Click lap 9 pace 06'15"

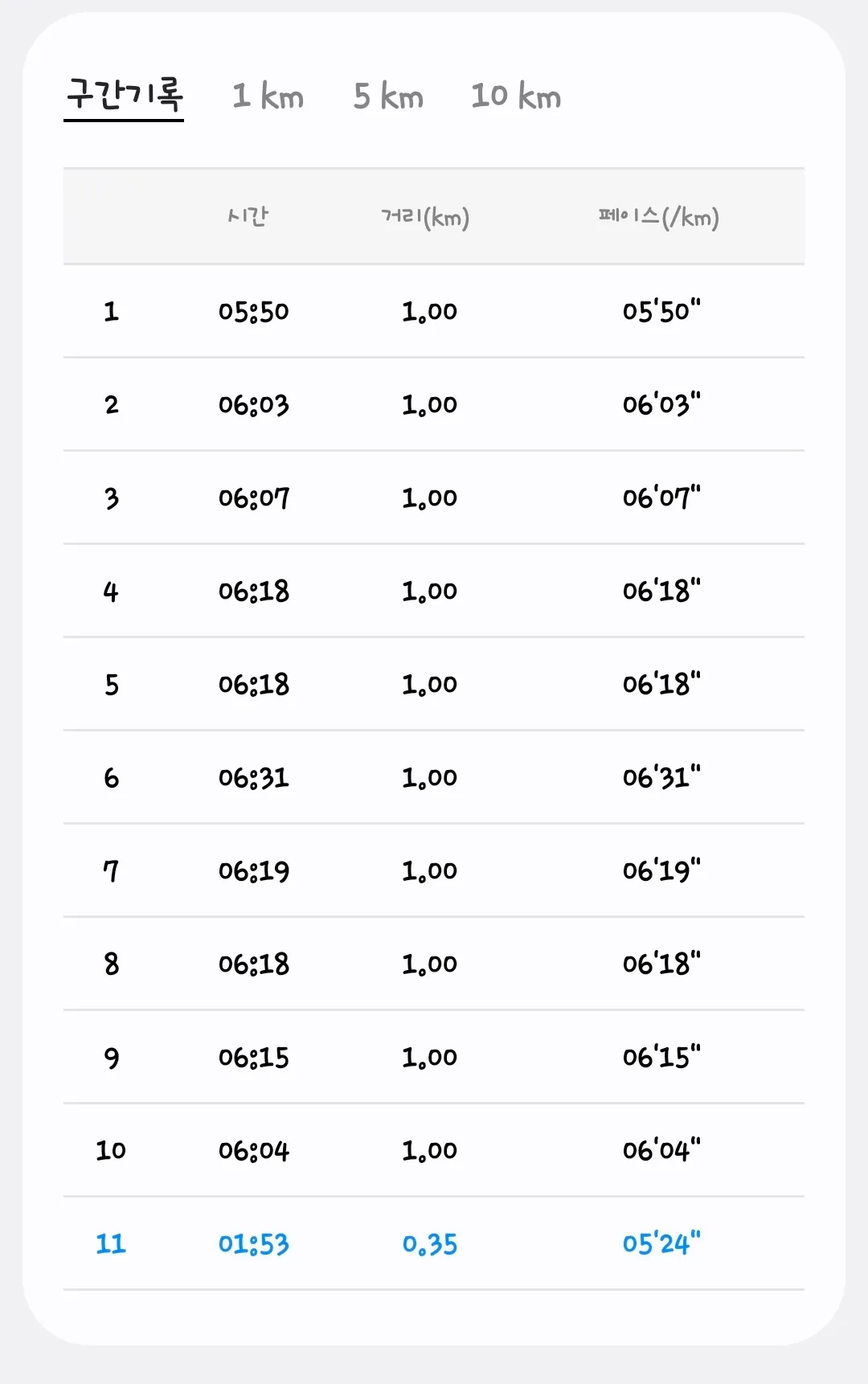coord(661,1057)
